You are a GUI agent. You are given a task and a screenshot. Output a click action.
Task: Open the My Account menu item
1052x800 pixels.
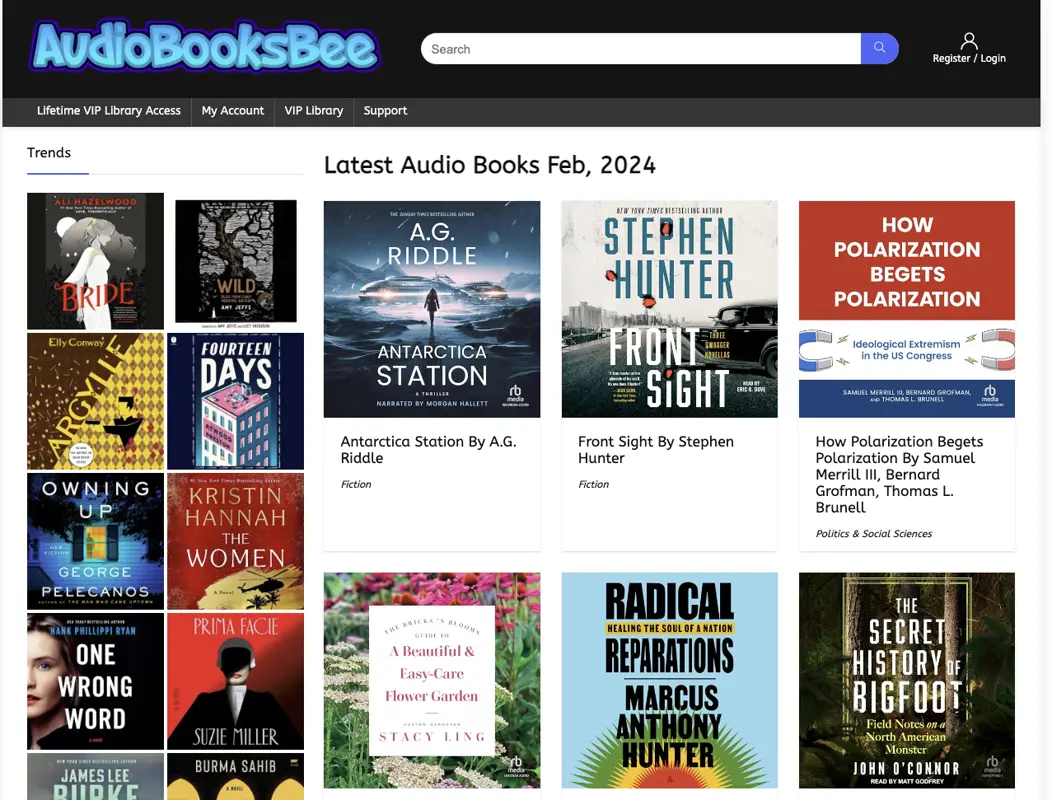[232, 111]
